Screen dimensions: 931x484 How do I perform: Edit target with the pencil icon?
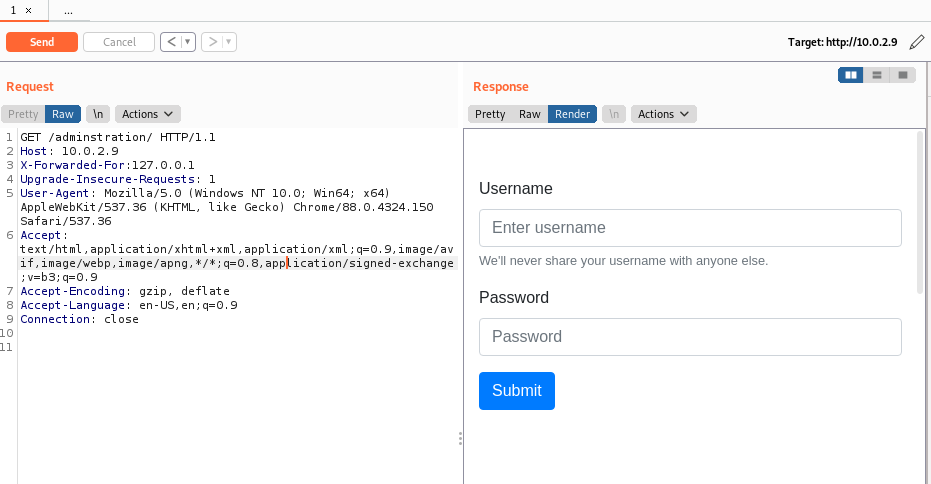click(917, 42)
